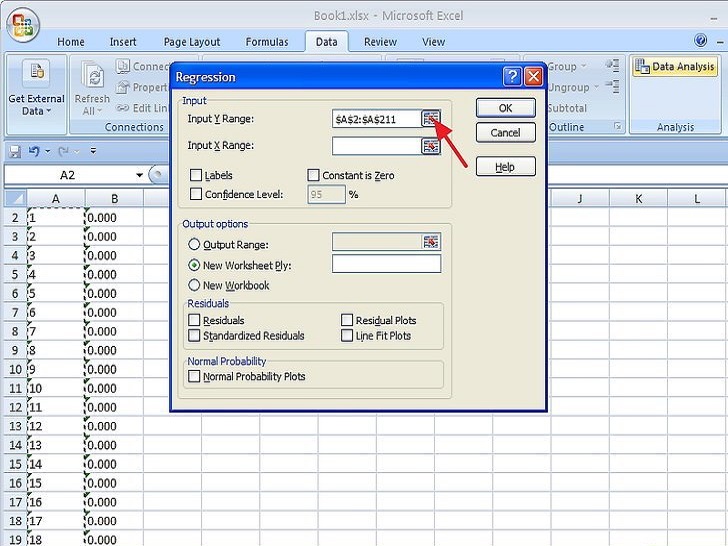Viewport: 728px width, 546px height.
Task: Click the Save icon in quick access toolbar
Action: 15,151
